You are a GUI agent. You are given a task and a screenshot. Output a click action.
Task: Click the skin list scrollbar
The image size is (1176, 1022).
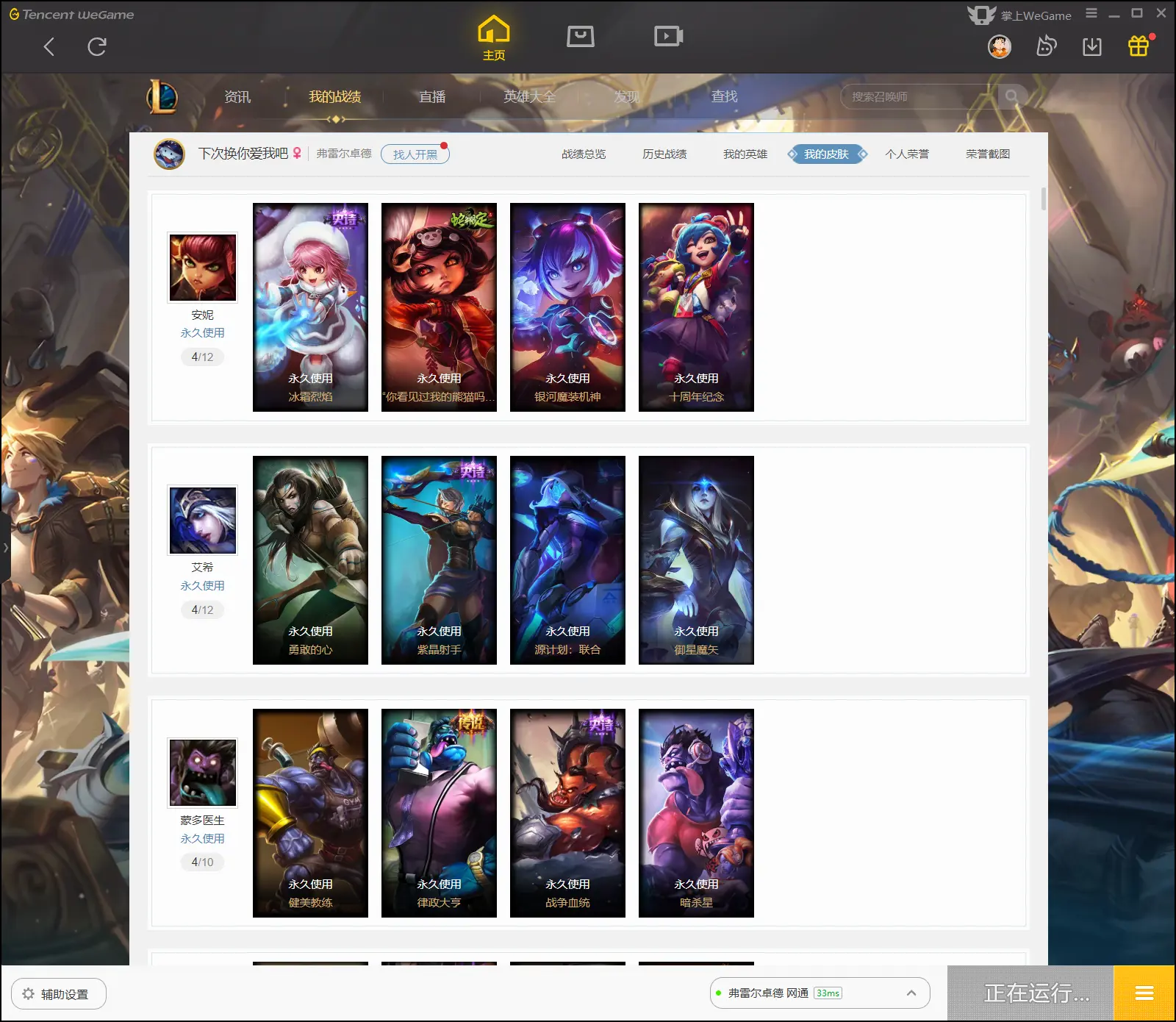[x=1044, y=199]
